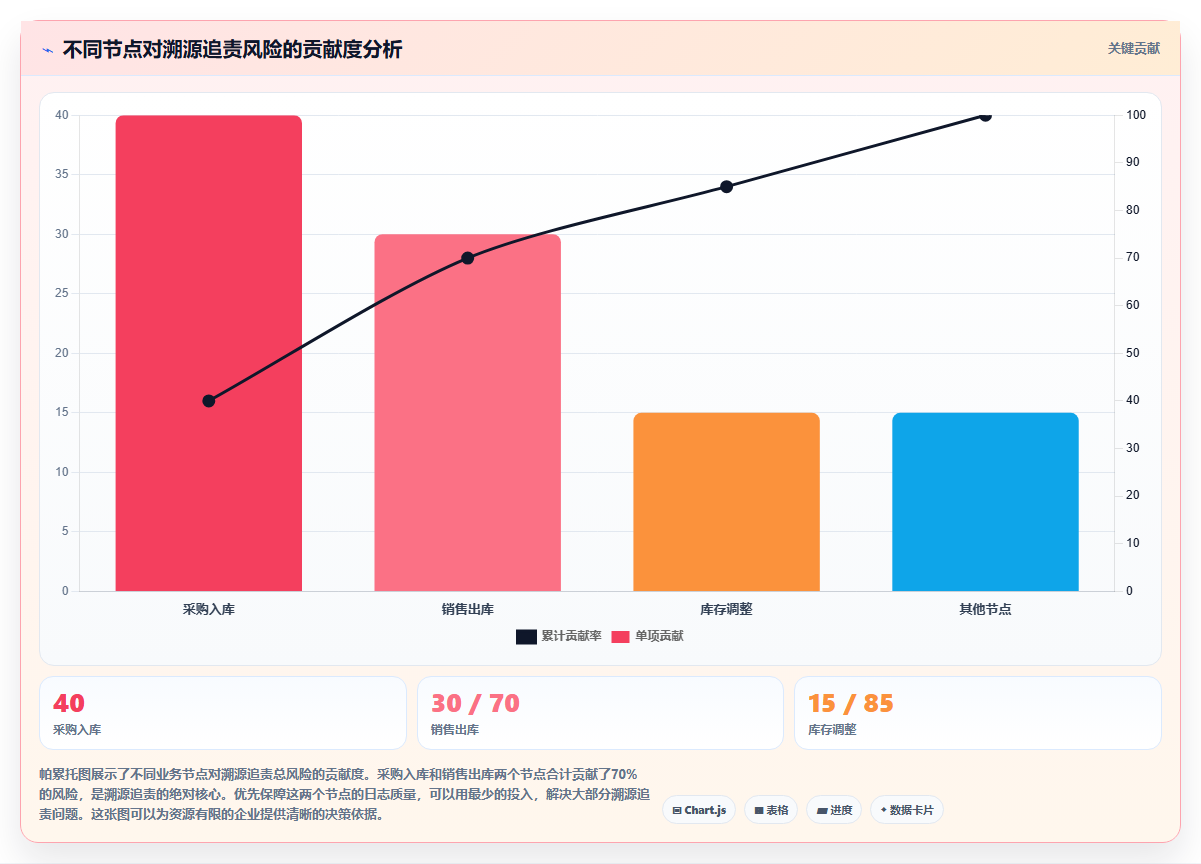Click the 关键贡献 label in the header
This screenshot has height=864, width=1201.
coord(1134,48)
